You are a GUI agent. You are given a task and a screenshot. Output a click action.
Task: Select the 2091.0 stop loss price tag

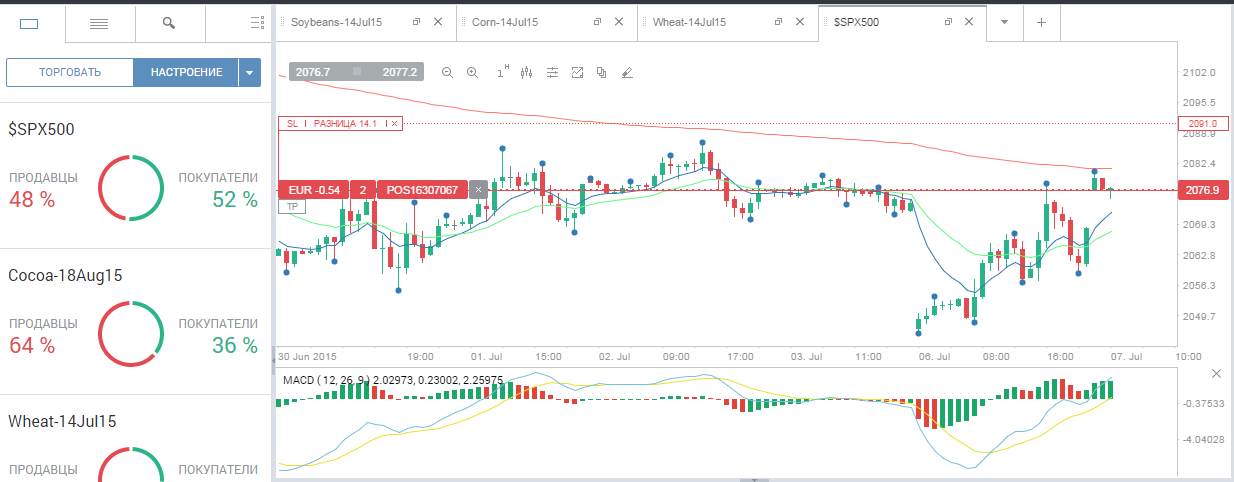click(1201, 123)
